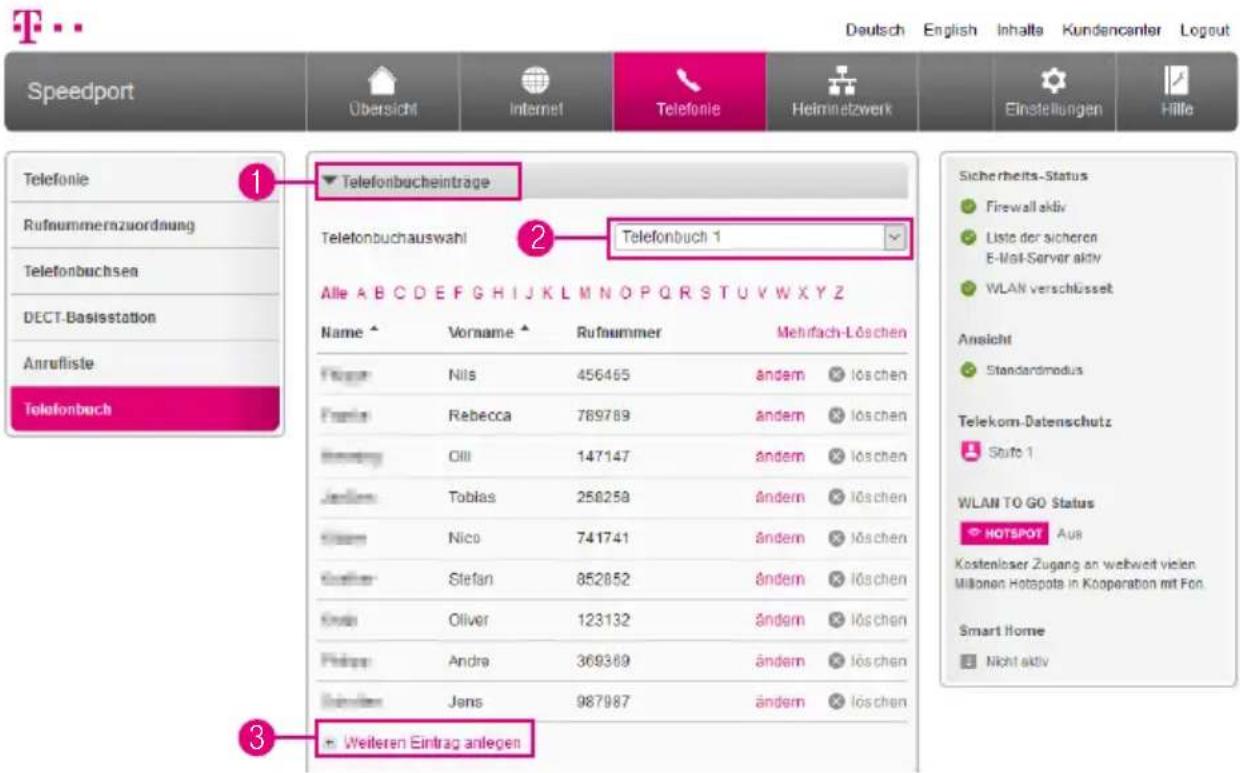Click the plus icon for Weiteren Eintrag
Viewport: 1240px width, 773px height.
click(330, 744)
